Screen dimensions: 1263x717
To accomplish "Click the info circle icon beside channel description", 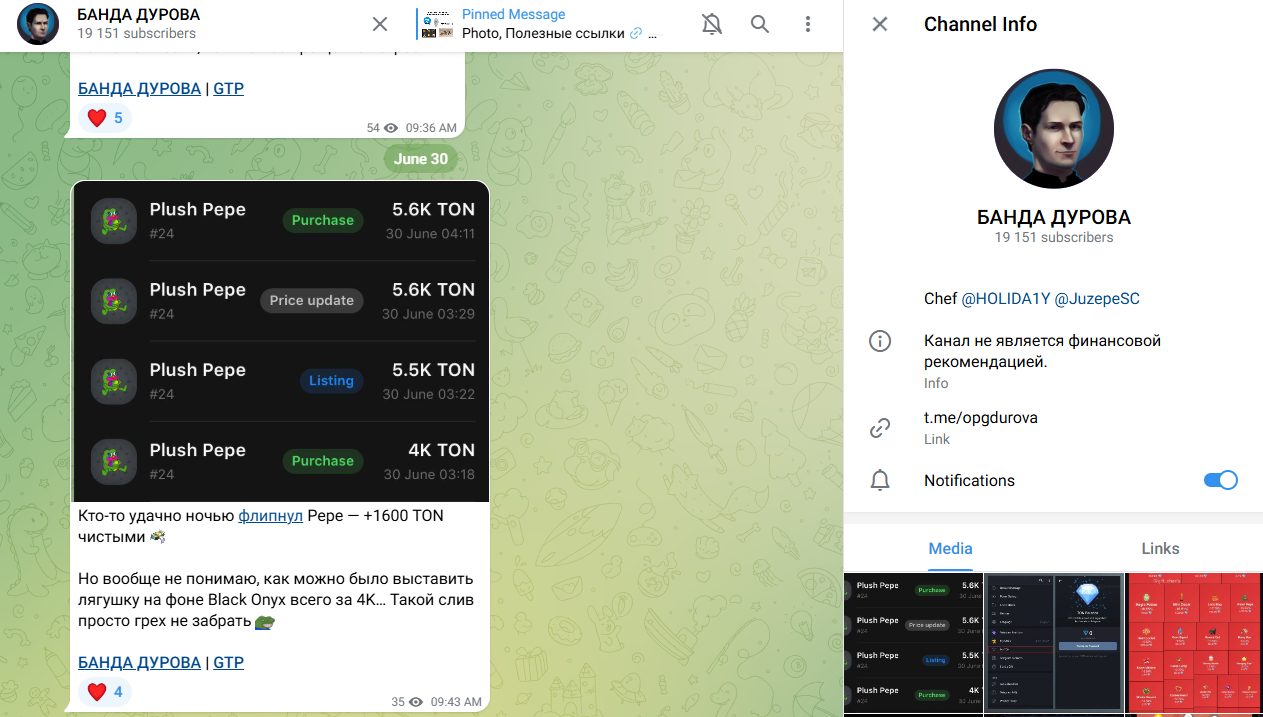I will pos(880,341).
